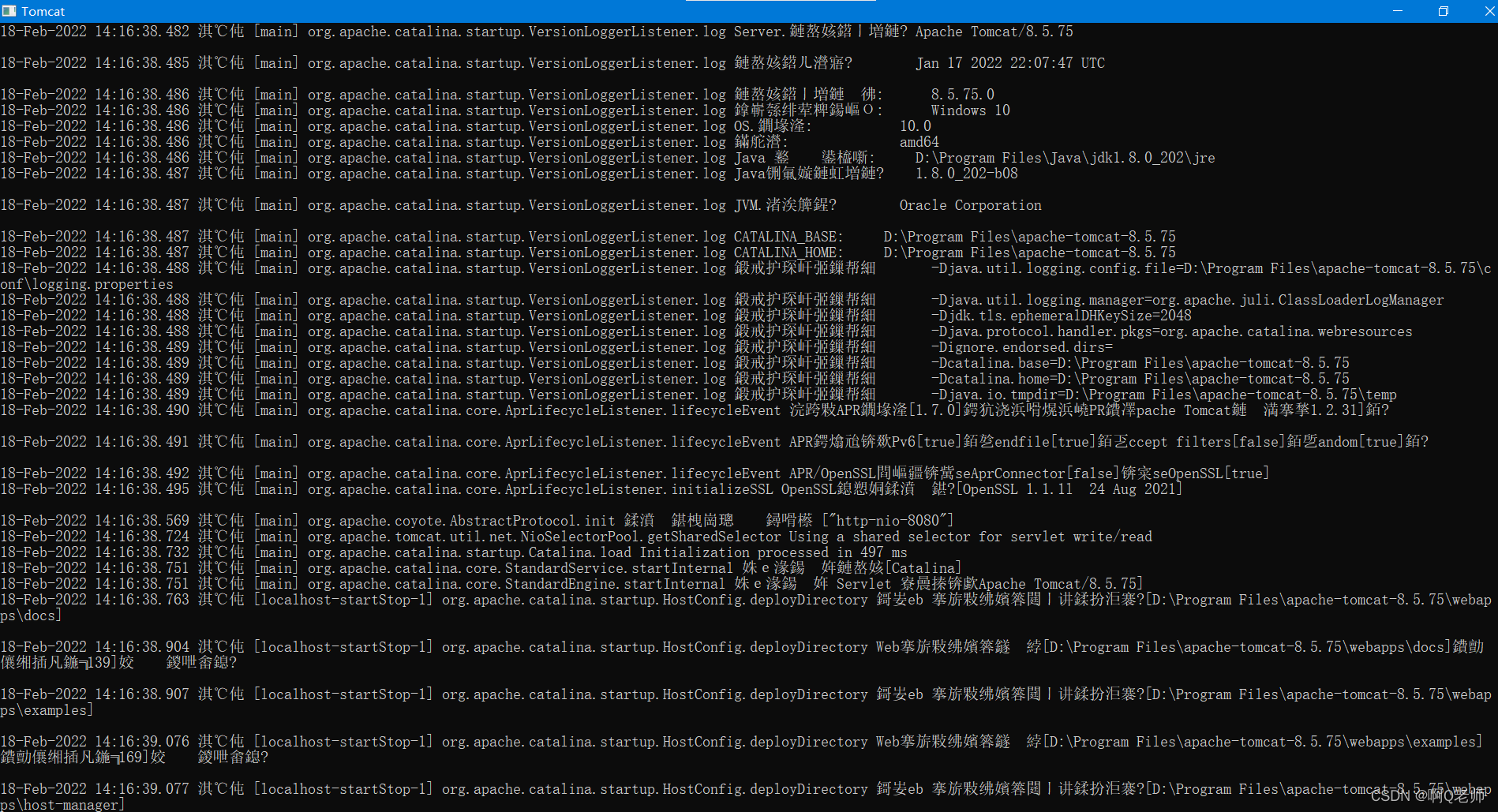Click '-Dignore.endorsed.dirs=' argument
Screen dimensions: 1498x812
coord(1022,347)
